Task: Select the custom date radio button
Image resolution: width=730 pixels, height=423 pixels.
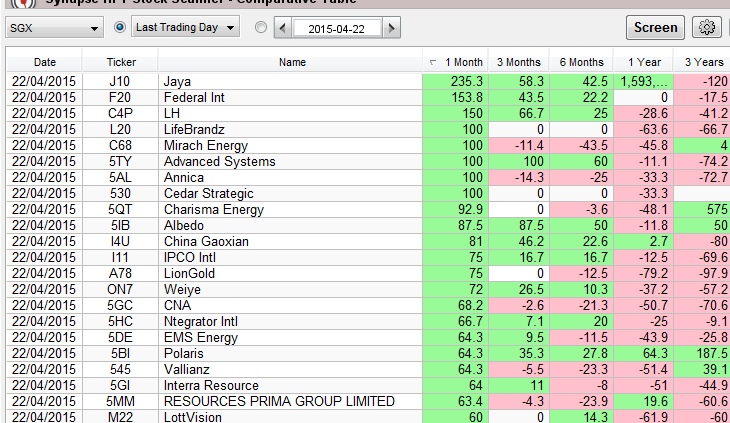Action: coord(261,27)
